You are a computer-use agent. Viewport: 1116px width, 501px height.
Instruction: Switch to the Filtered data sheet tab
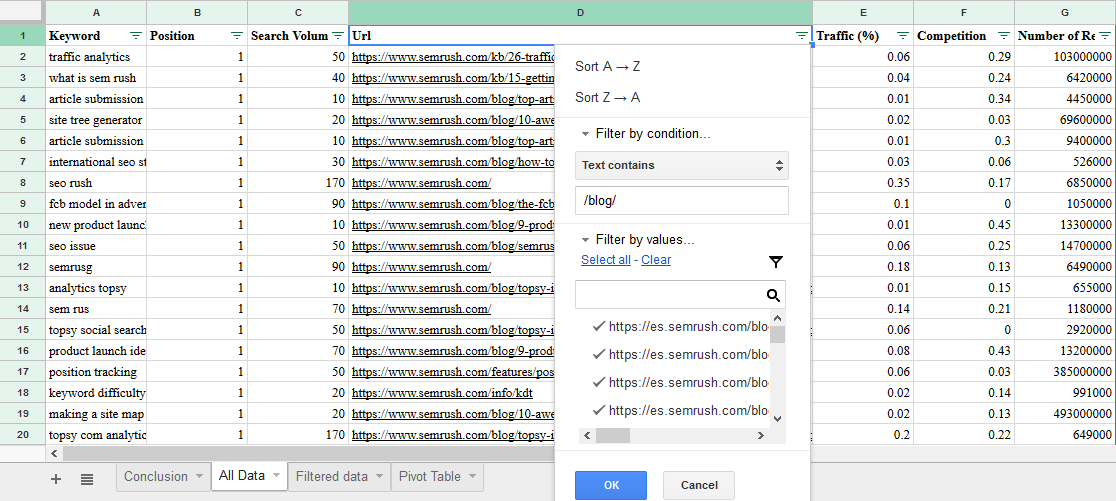click(x=332, y=477)
